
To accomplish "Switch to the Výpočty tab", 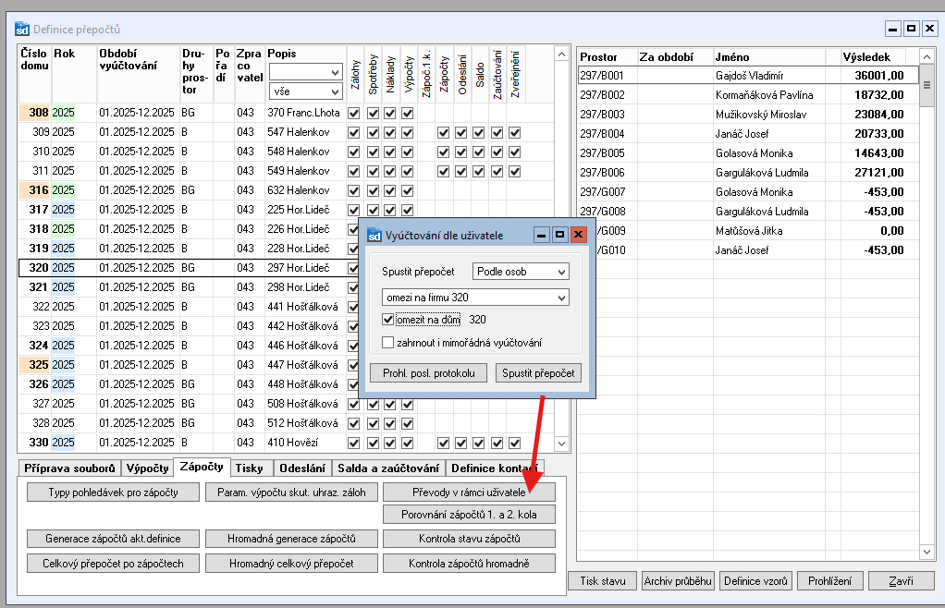I will coord(148,468).
